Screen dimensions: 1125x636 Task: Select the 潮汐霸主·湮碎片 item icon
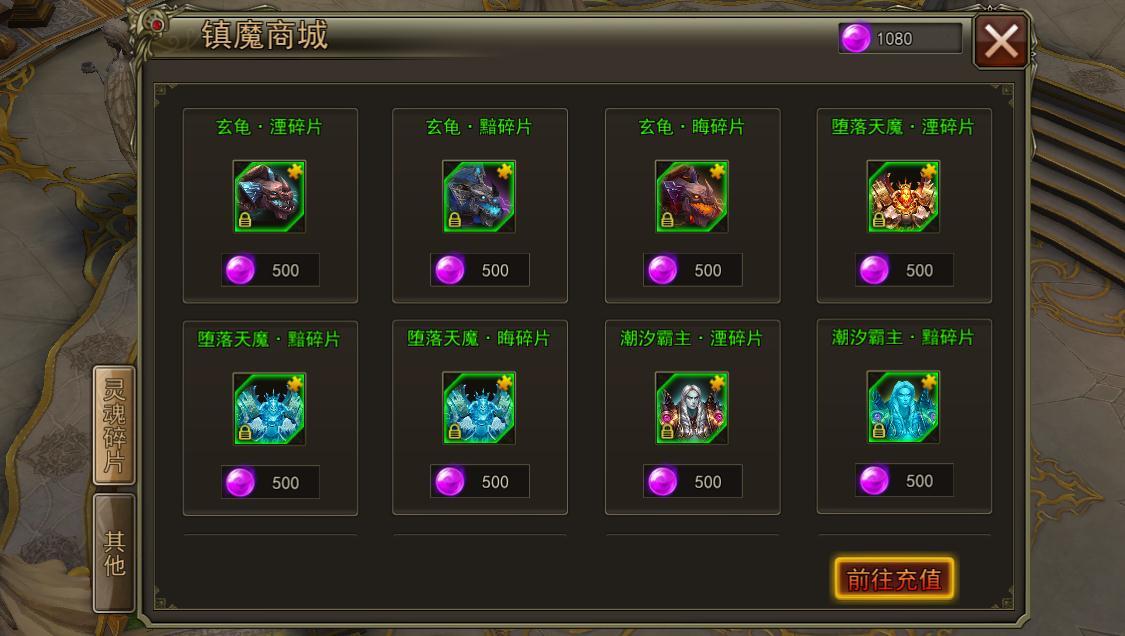(692, 408)
